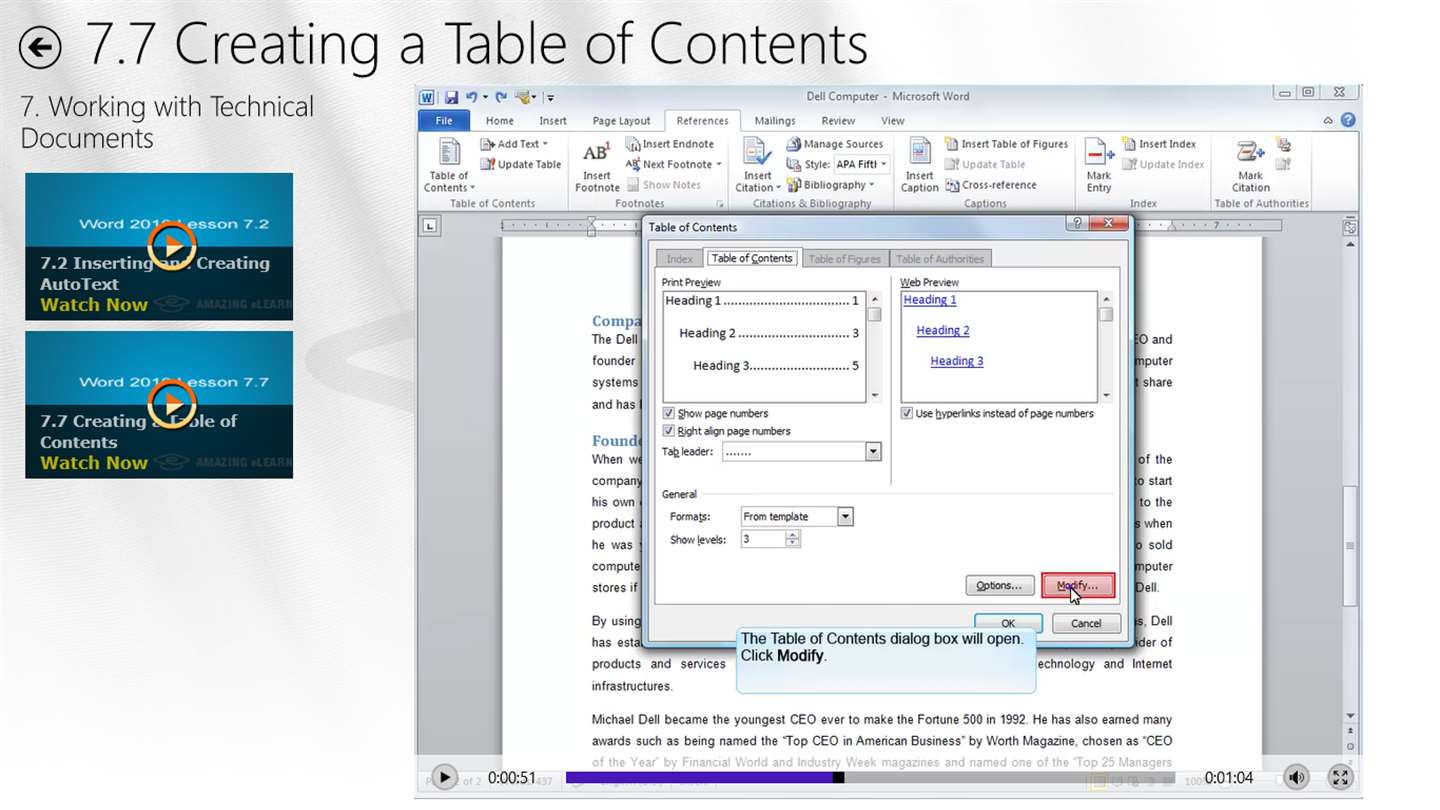Click Insert Endnote
The image size is (1440, 810).
(670, 144)
